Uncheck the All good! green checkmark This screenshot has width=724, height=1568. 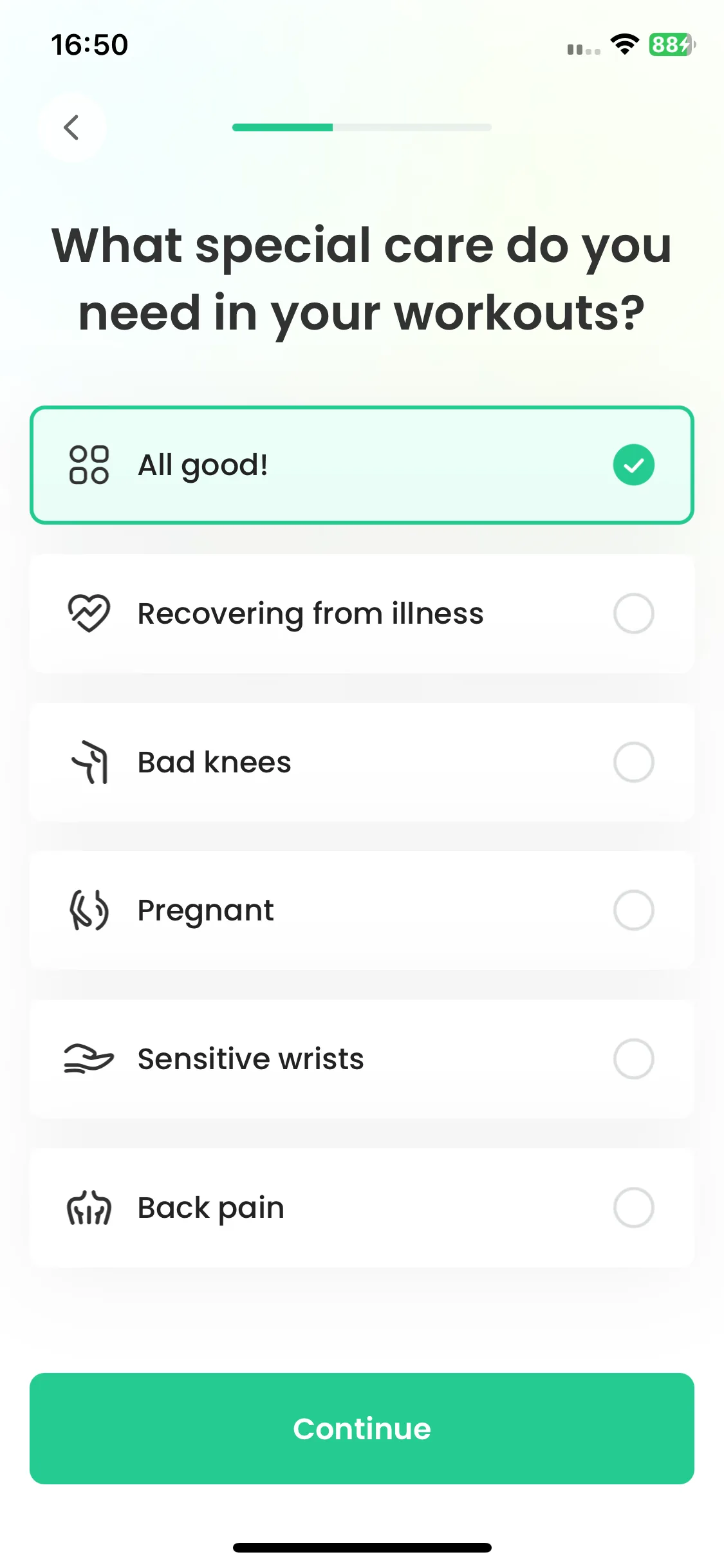point(633,465)
